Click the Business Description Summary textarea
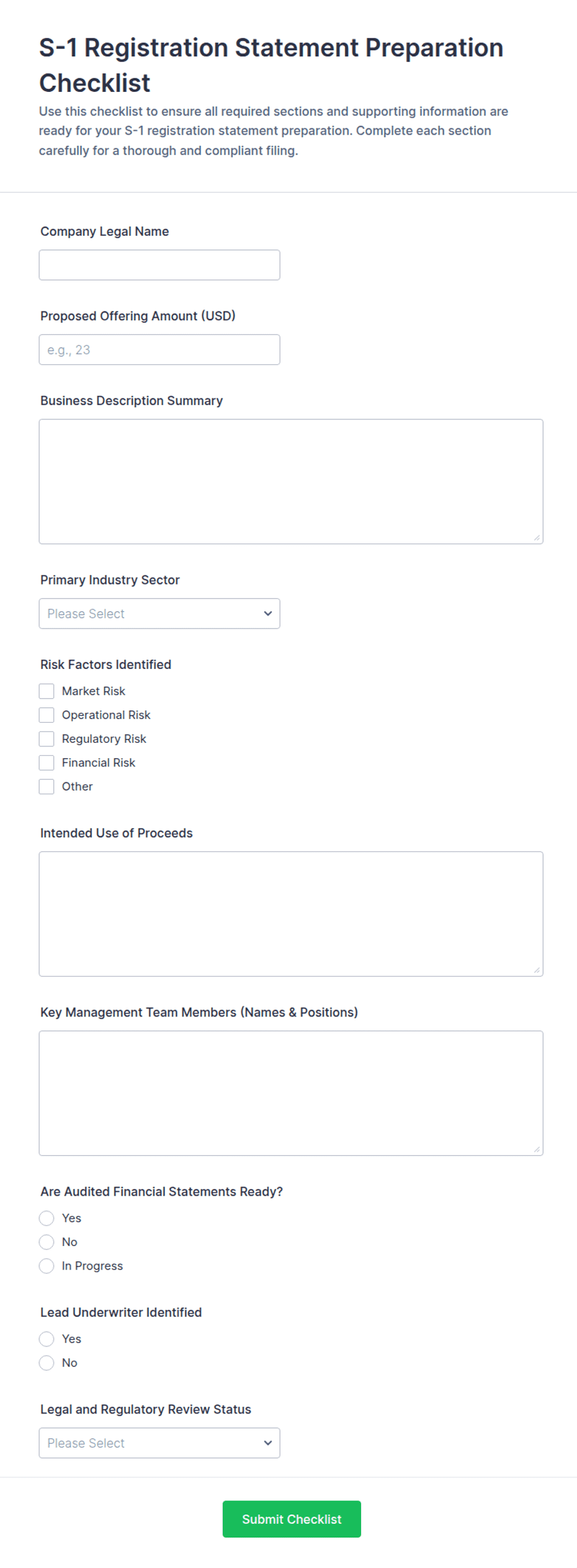This screenshot has width=577, height=1568. [x=291, y=482]
